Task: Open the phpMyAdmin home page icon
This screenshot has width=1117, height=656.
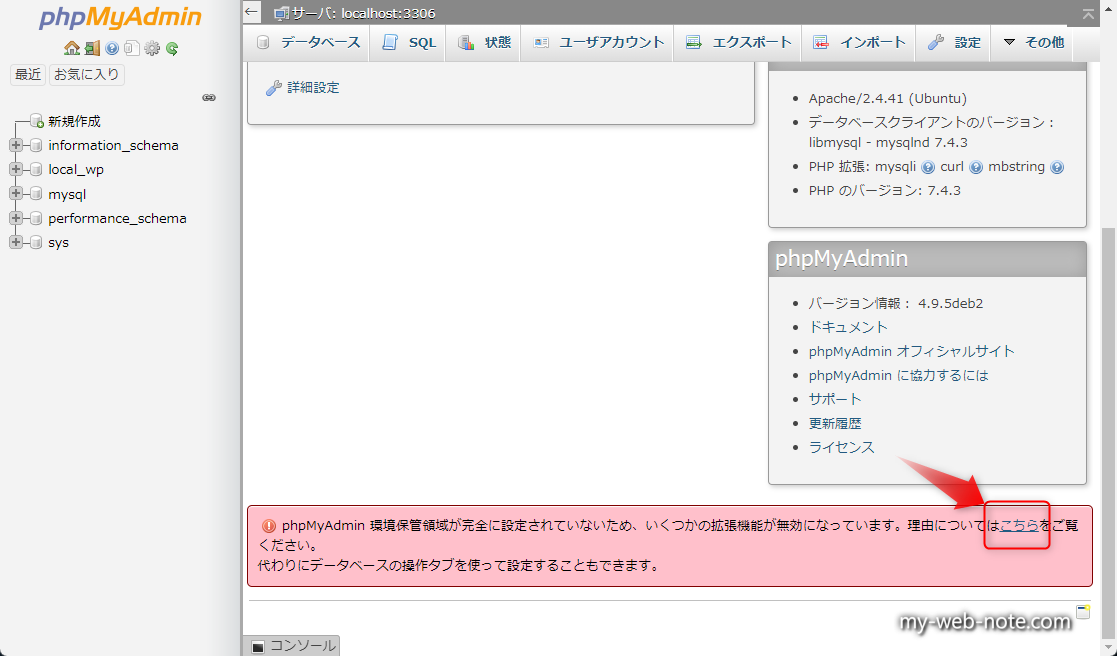Action: pos(71,49)
